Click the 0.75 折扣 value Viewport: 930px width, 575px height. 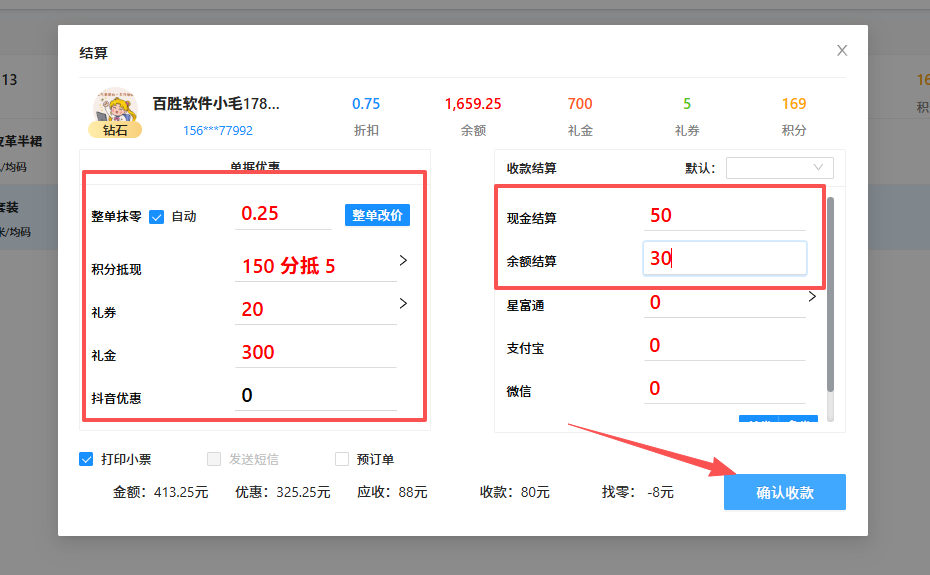(x=366, y=104)
